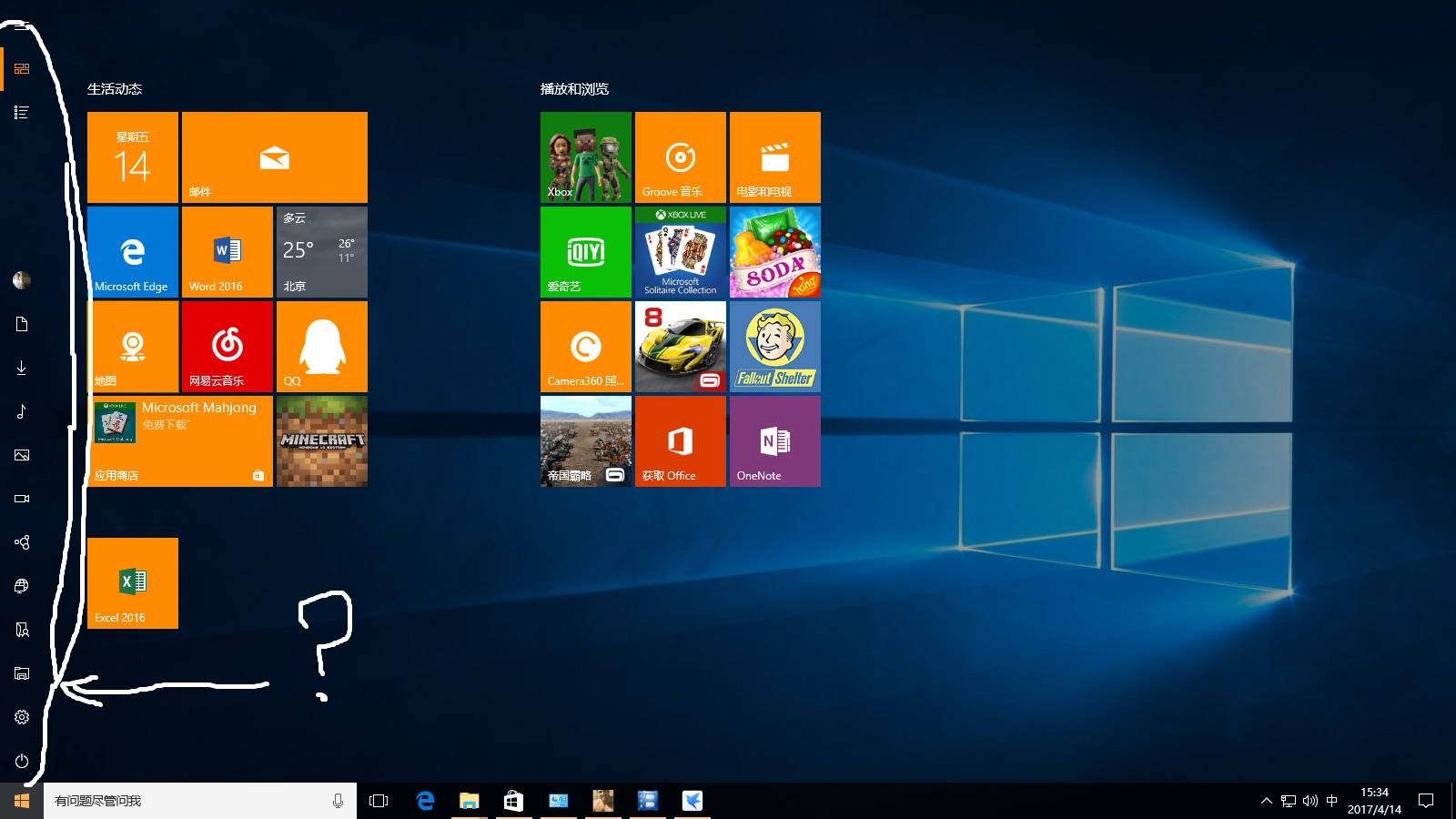This screenshot has height=819, width=1456.
Task: Open clock showing 15:34
Action: coord(1374,801)
